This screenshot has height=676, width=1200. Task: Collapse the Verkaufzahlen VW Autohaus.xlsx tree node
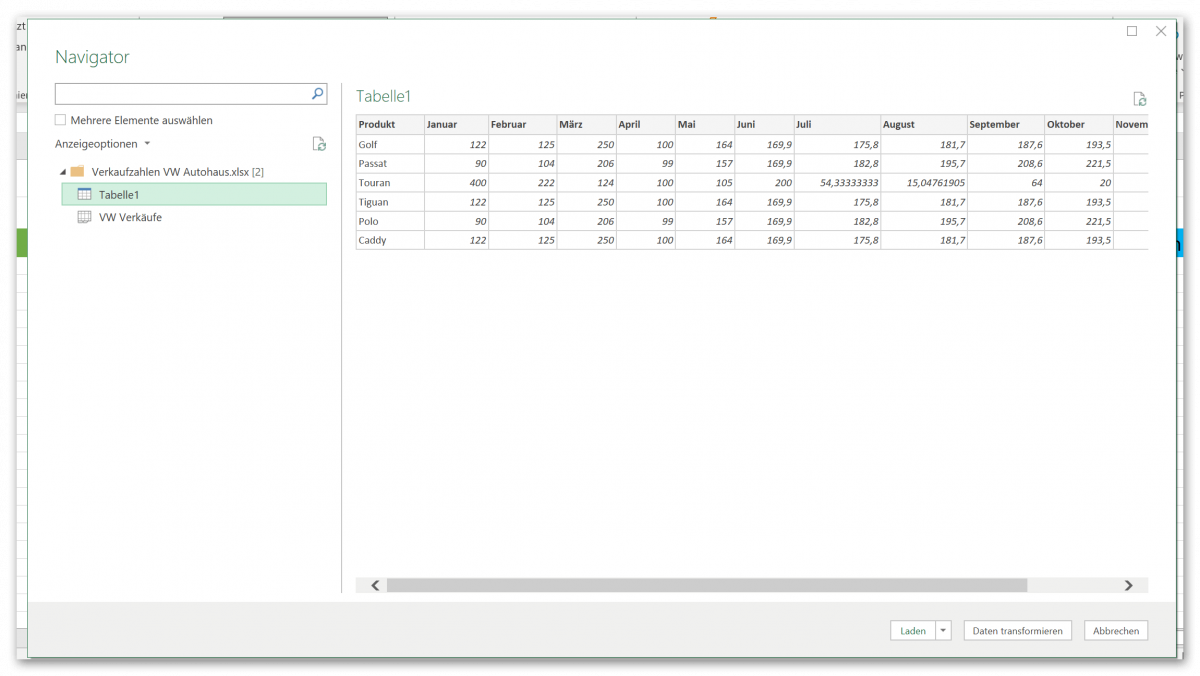point(62,170)
